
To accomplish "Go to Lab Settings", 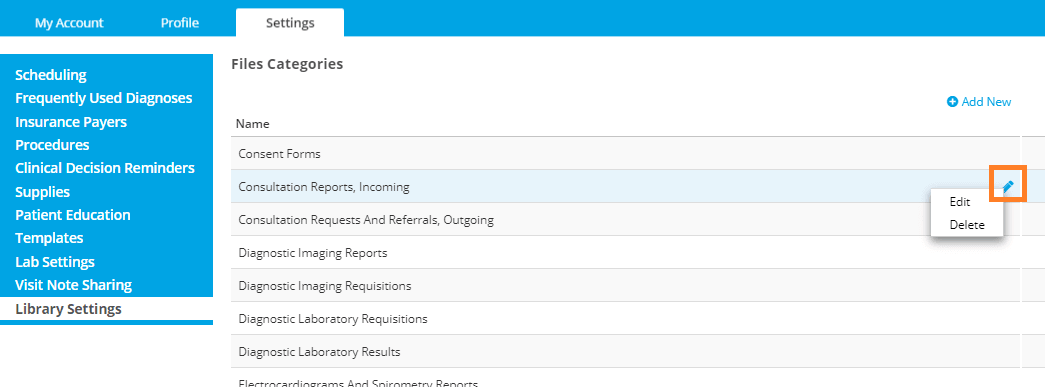I will [55, 262].
